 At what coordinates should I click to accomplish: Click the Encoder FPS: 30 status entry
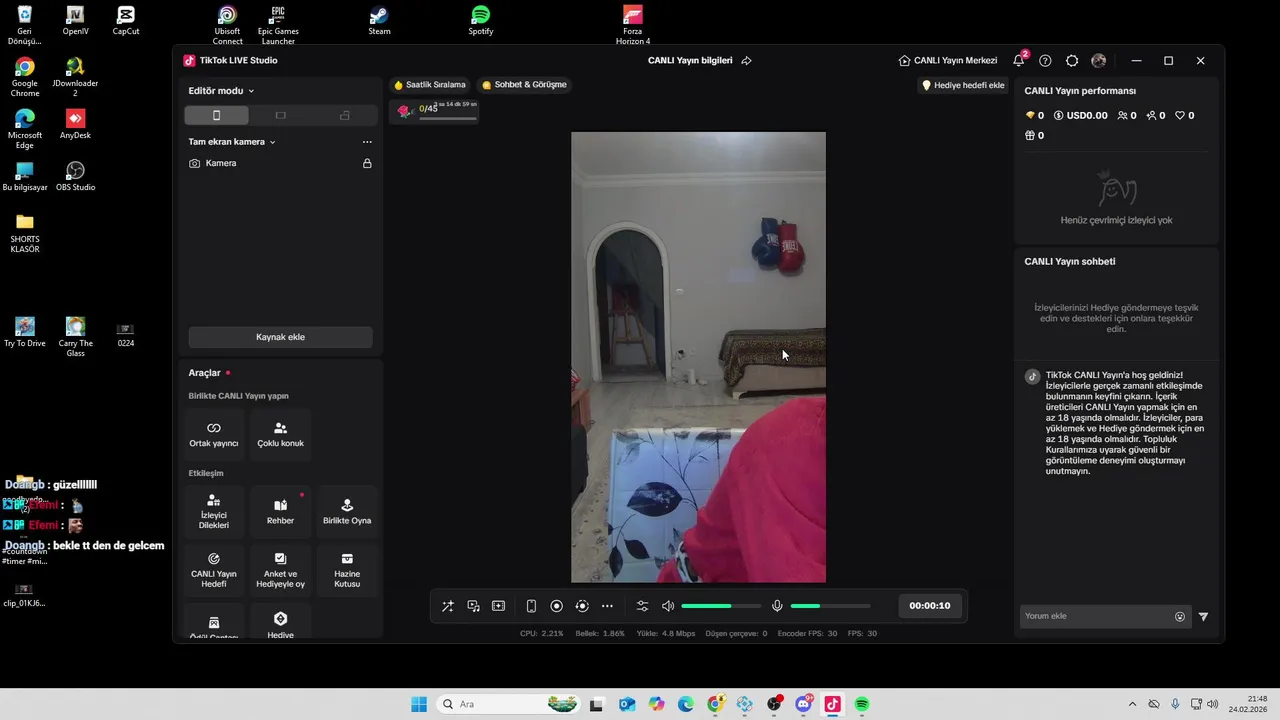pyautogui.click(x=807, y=633)
